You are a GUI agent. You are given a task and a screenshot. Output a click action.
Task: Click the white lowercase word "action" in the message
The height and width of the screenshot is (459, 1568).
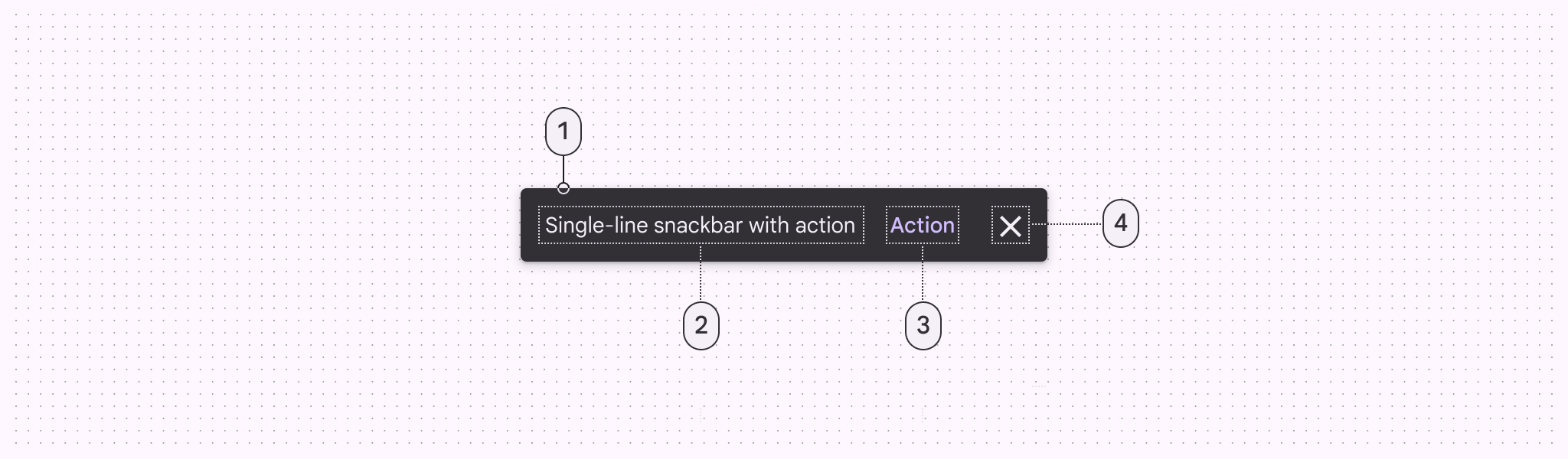click(825, 226)
